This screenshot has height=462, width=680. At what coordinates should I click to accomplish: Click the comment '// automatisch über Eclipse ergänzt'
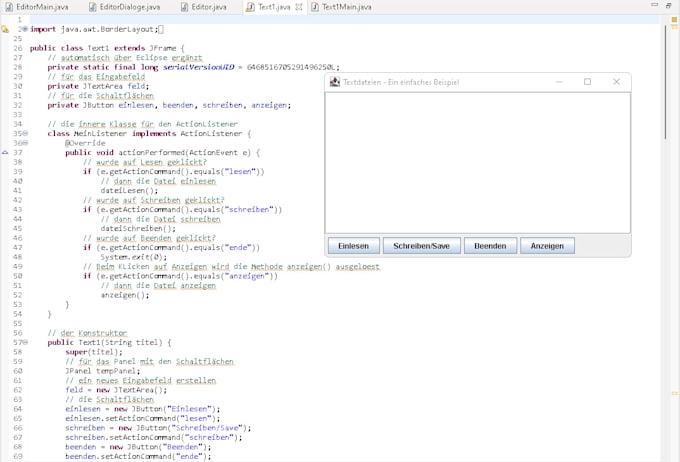tap(125, 58)
